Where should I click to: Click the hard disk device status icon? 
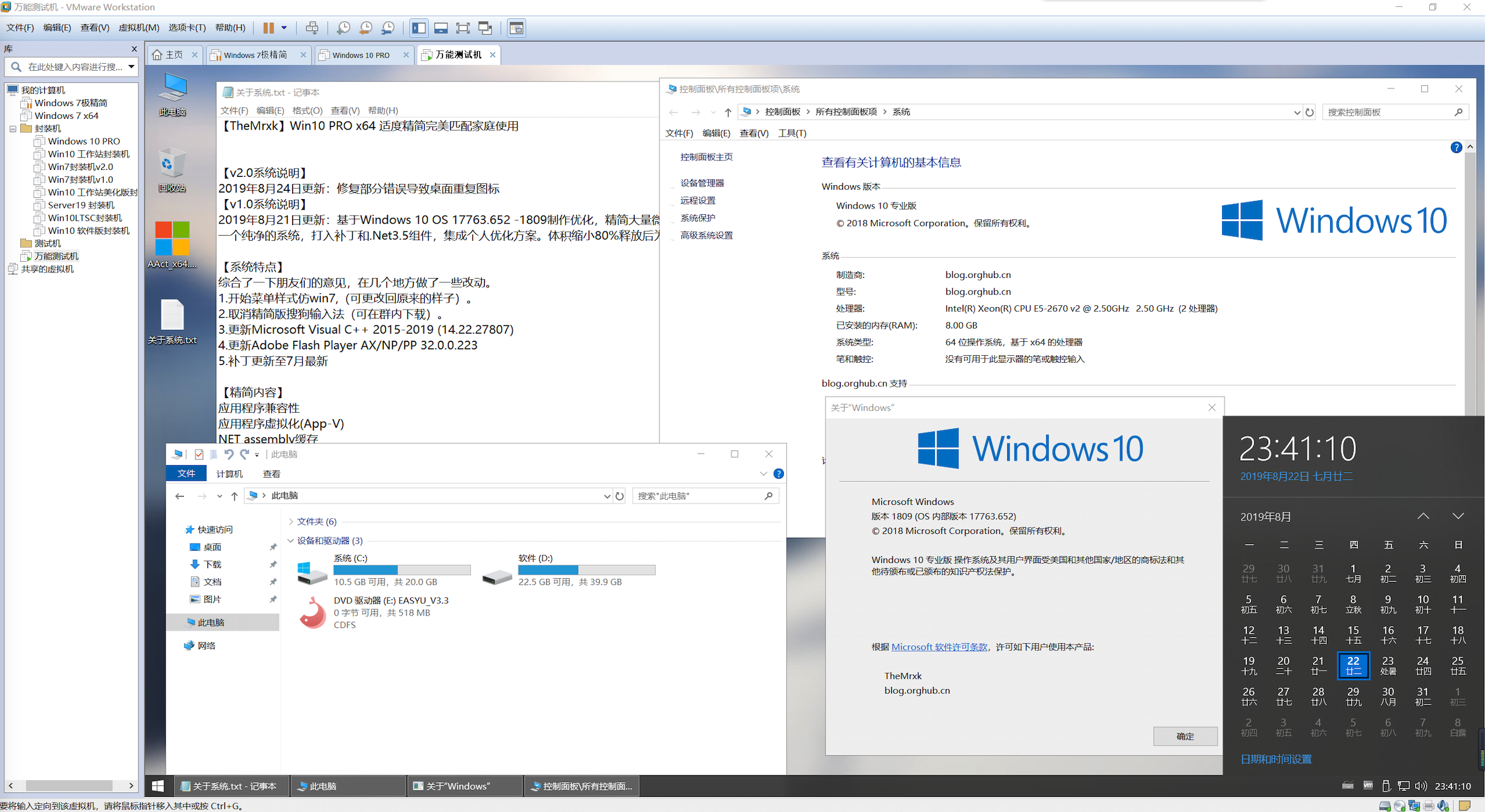pos(1385,806)
